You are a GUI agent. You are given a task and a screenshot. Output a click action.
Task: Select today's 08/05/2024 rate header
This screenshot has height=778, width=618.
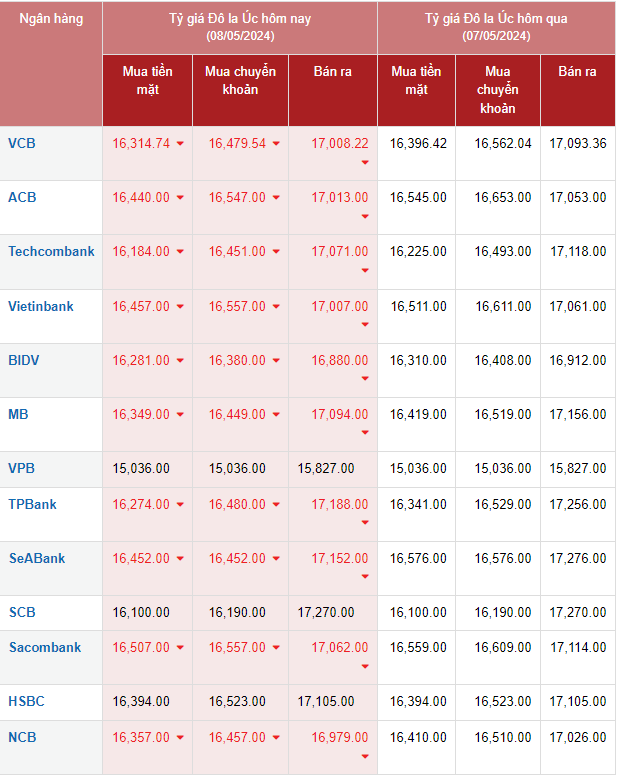point(240,27)
